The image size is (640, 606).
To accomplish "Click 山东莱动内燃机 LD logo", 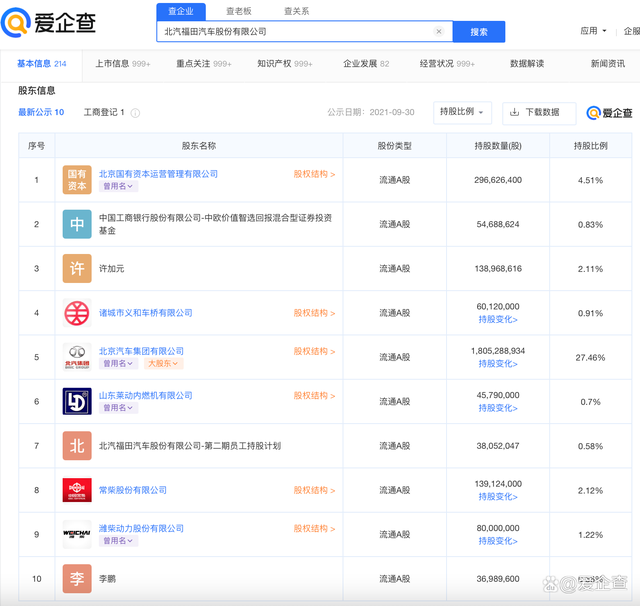I will point(77,401).
